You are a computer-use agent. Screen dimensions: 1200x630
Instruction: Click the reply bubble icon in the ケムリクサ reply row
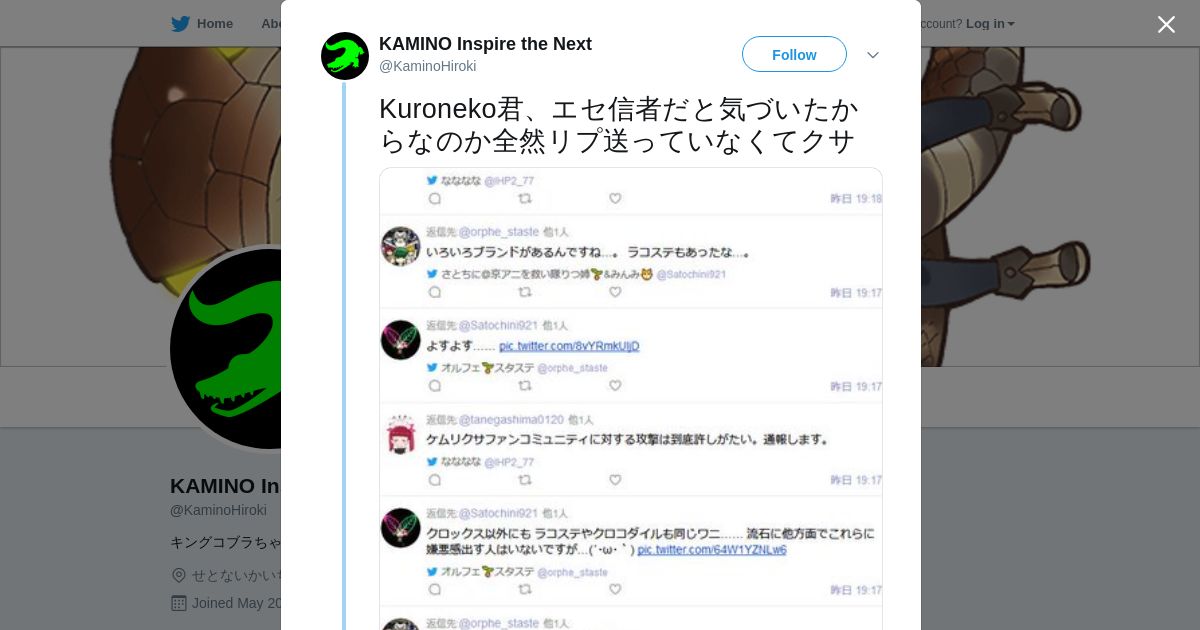tap(435, 479)
